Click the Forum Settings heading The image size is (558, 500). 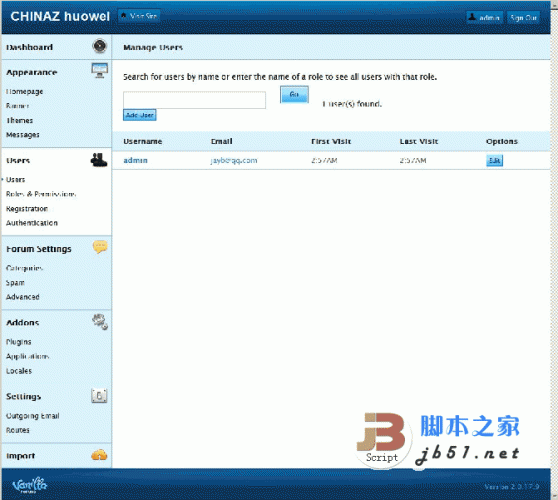39,249
